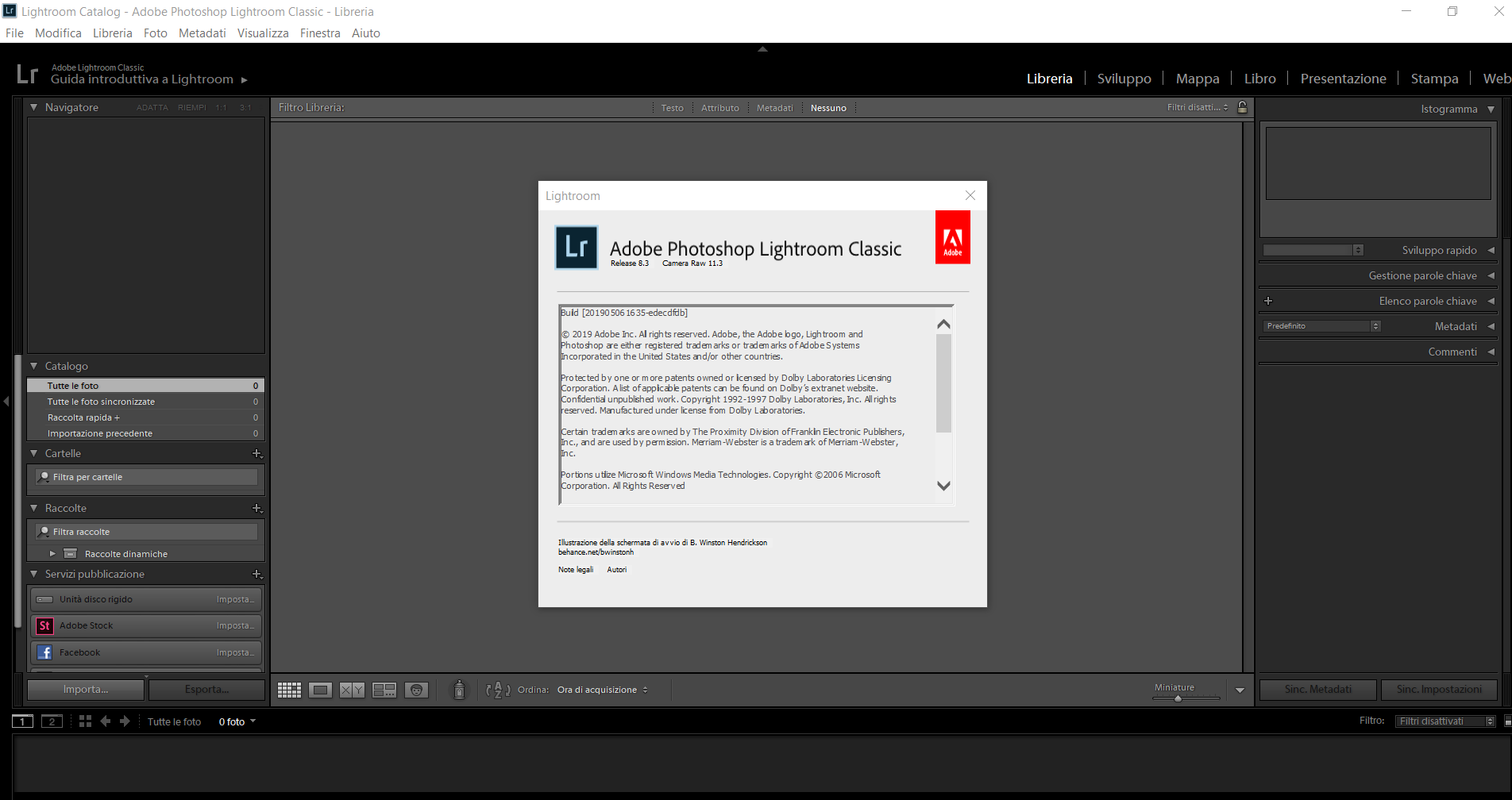Viewport: 1512px width, 800px height.
Task: Click the Adobe logo in the About dialog
Action: [x=953, y=237]
